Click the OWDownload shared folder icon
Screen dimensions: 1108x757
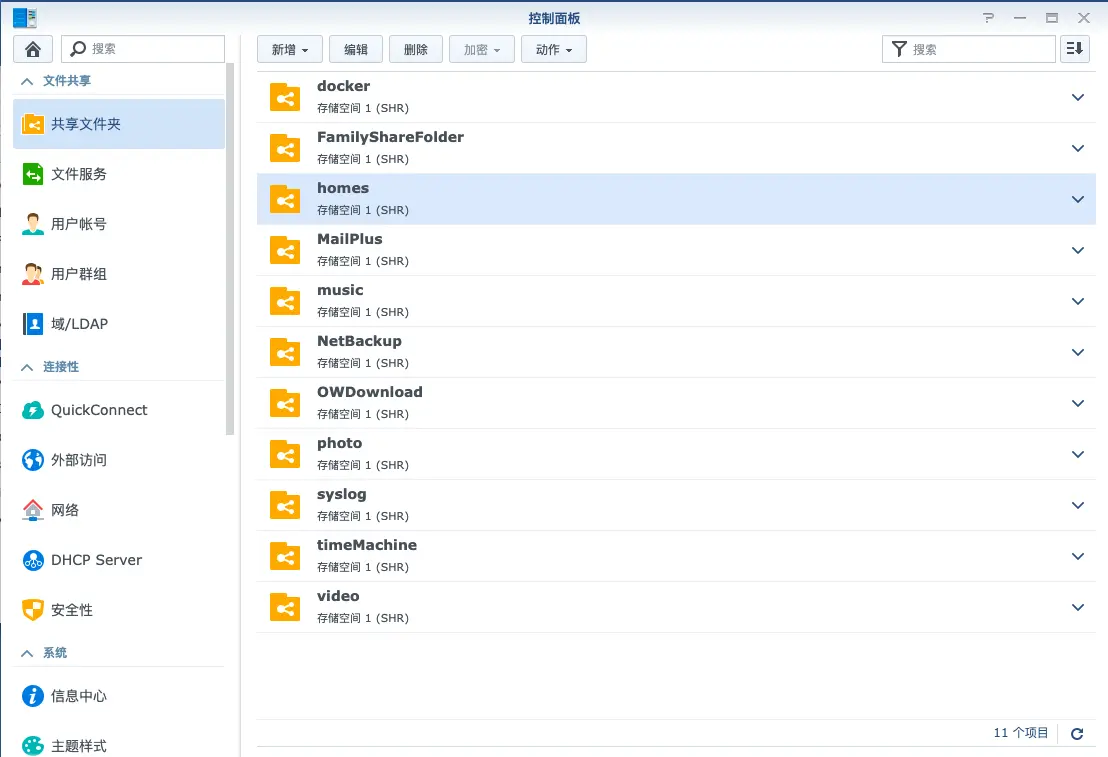(285, 403)
